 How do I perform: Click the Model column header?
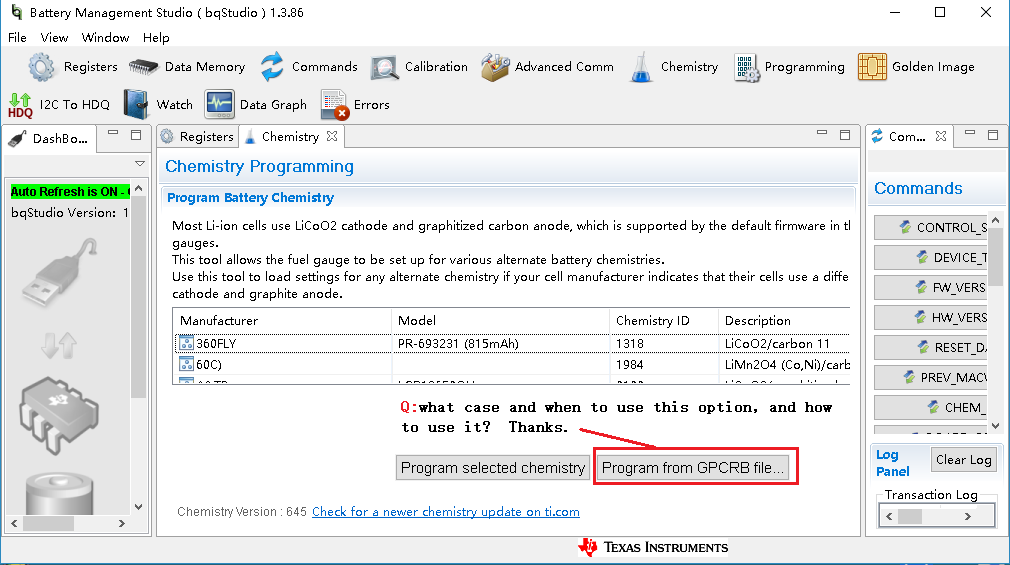(x=500, y=320)
